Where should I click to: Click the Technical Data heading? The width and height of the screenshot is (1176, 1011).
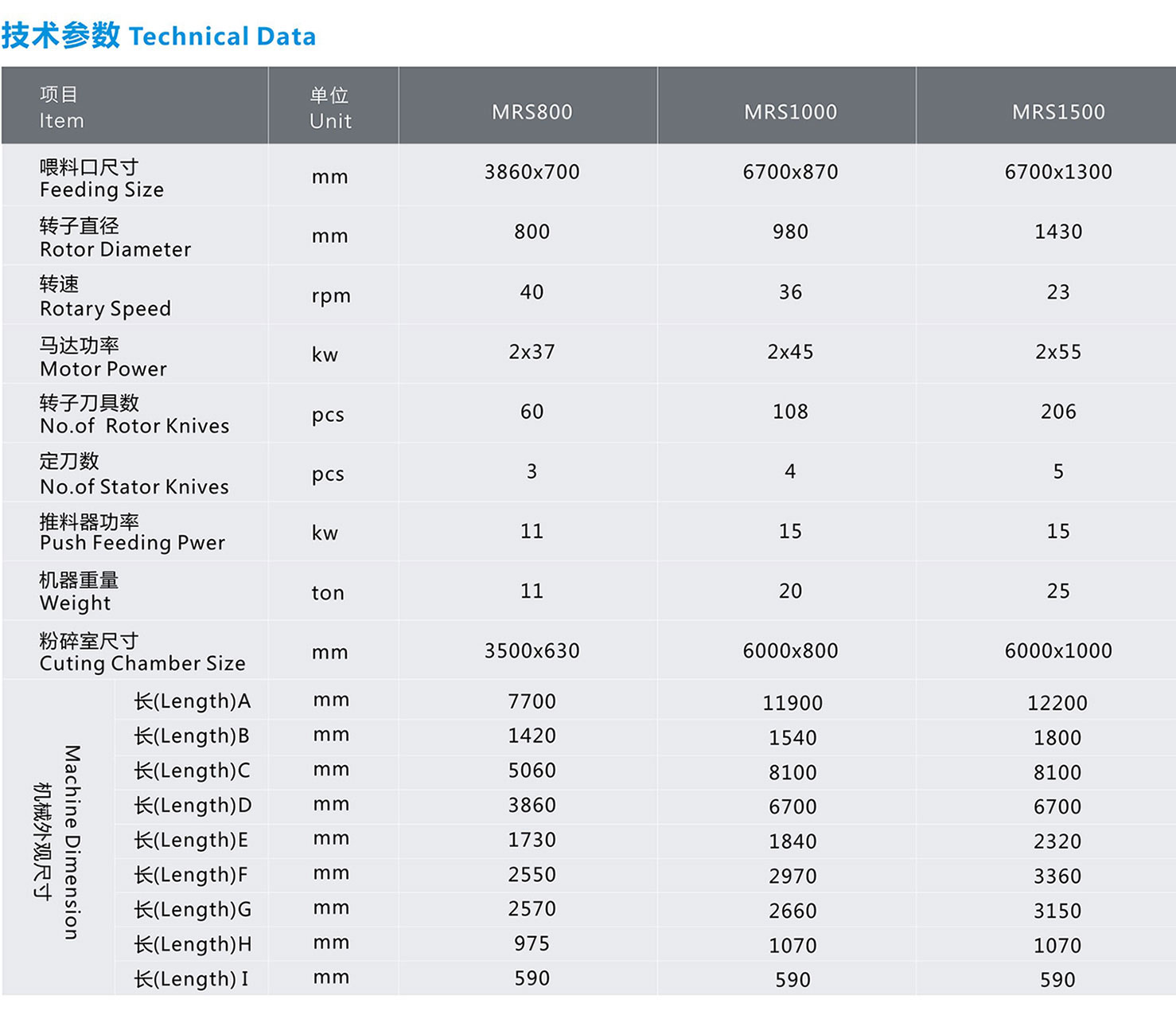point(158,36)
